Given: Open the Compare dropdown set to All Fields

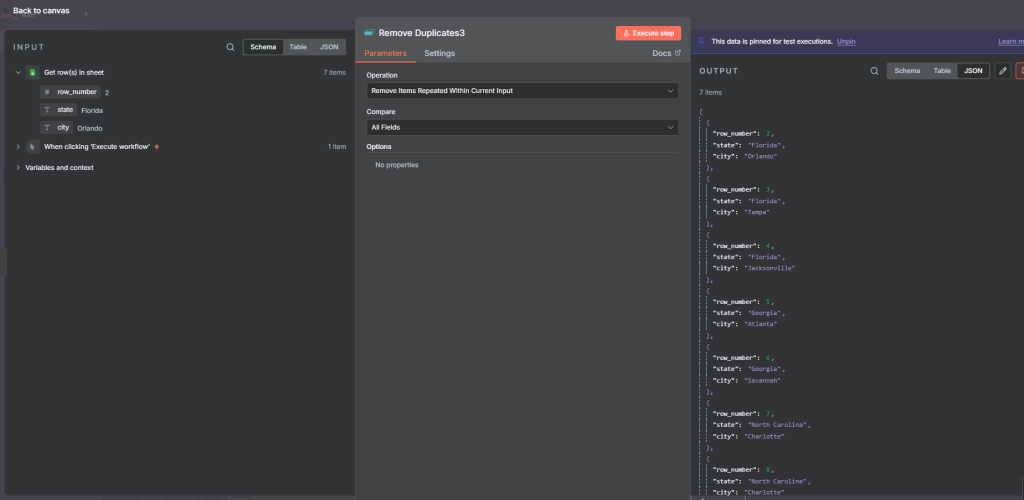Looking at the screenshot, I should pos(522,128).
